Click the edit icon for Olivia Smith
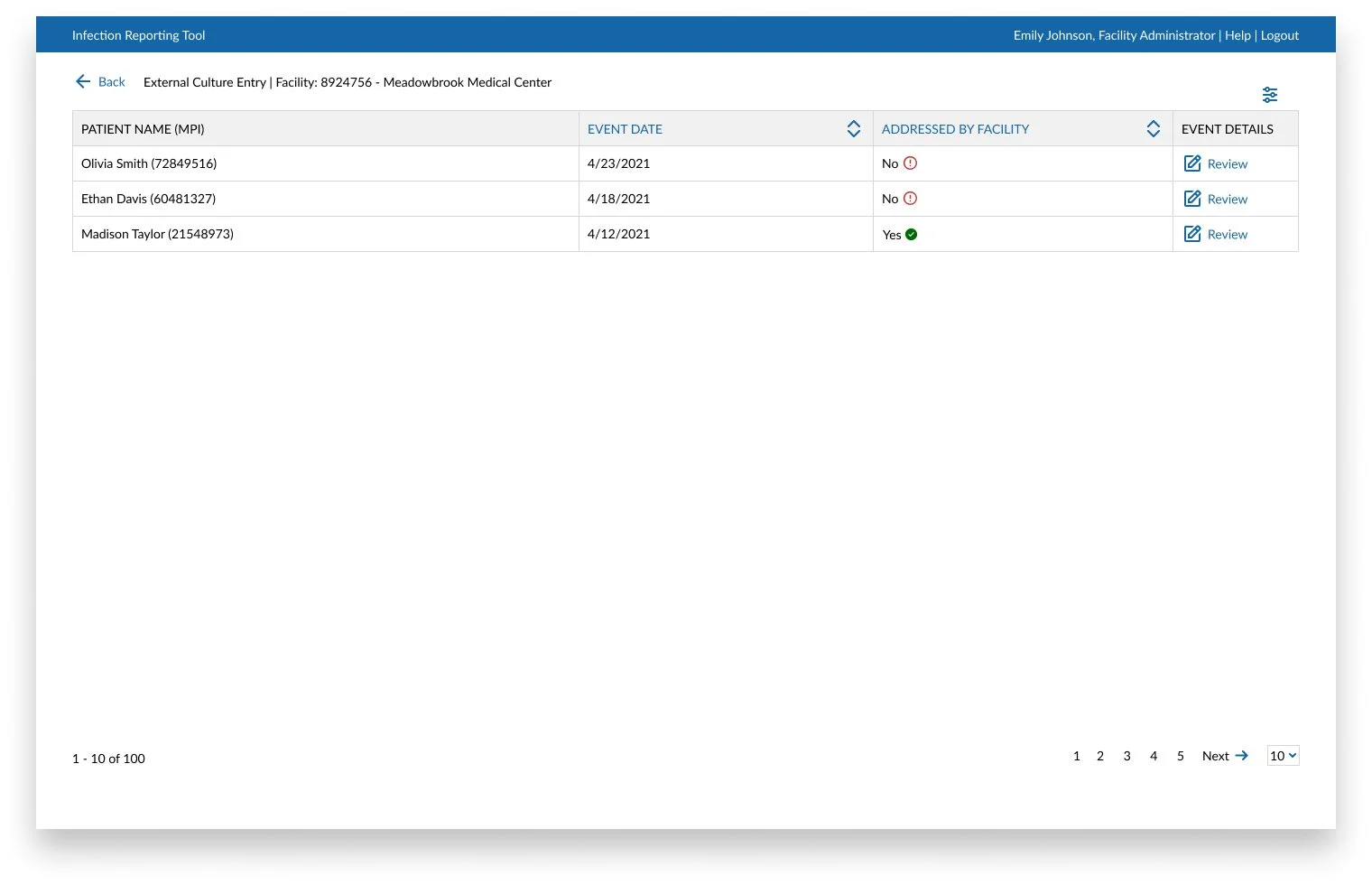Viewport: 1372px width, 885px height. click(1192, 163)
